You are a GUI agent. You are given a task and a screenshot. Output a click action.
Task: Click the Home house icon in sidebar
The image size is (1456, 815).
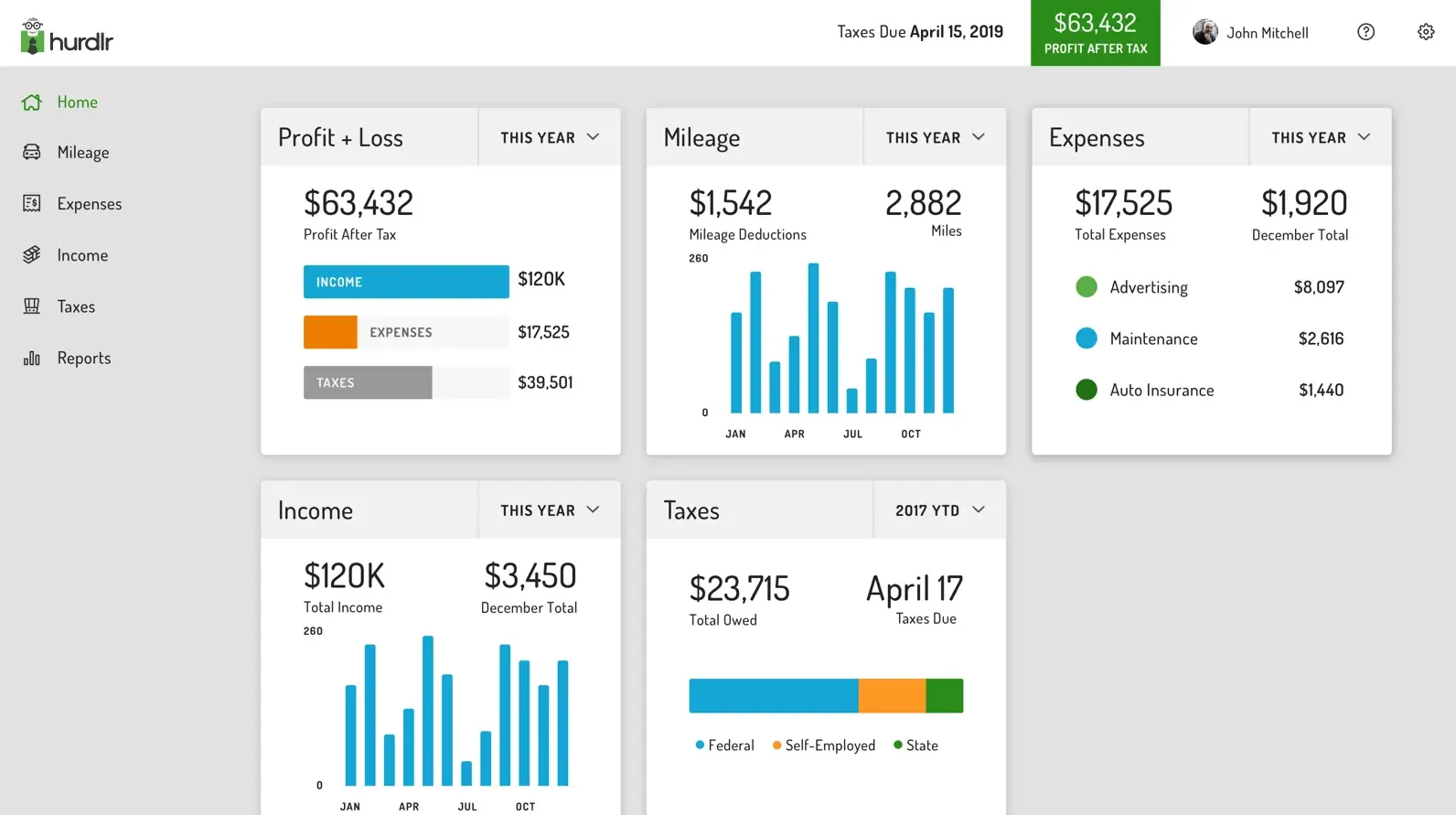[32, 102]
